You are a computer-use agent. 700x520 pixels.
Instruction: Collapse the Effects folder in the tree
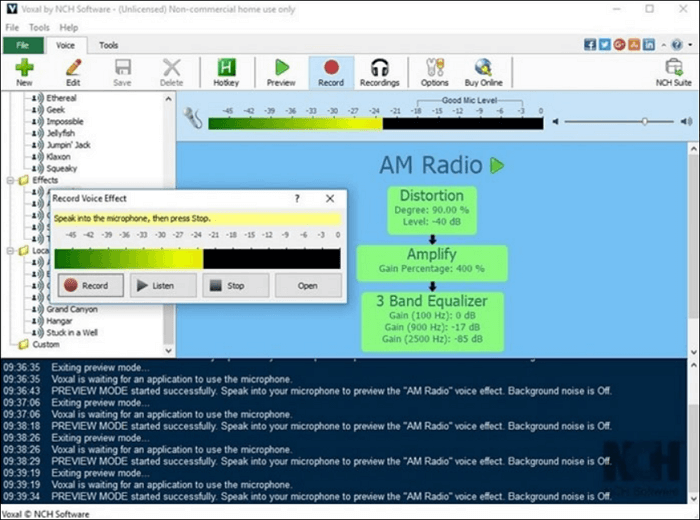pyautogui.click(x=10, y=180)
